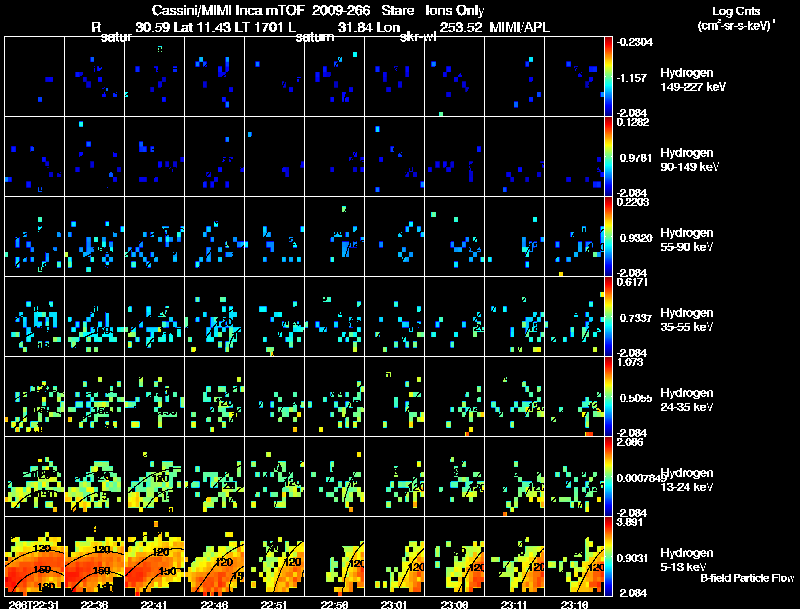Click the '0.0007849' colorbar value

point(642,478)
